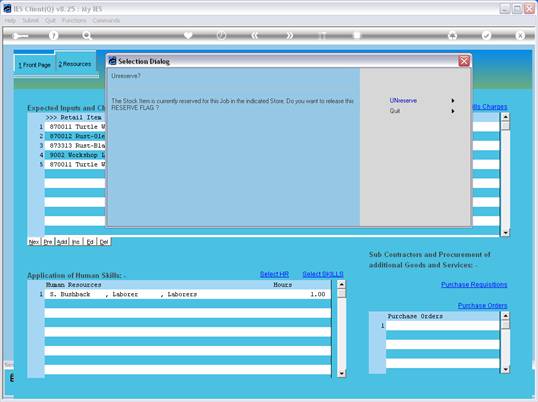Click the square stop icon in toolbar
The height and width of the screenshot is (402, 538).
click(x=356, y=35)
